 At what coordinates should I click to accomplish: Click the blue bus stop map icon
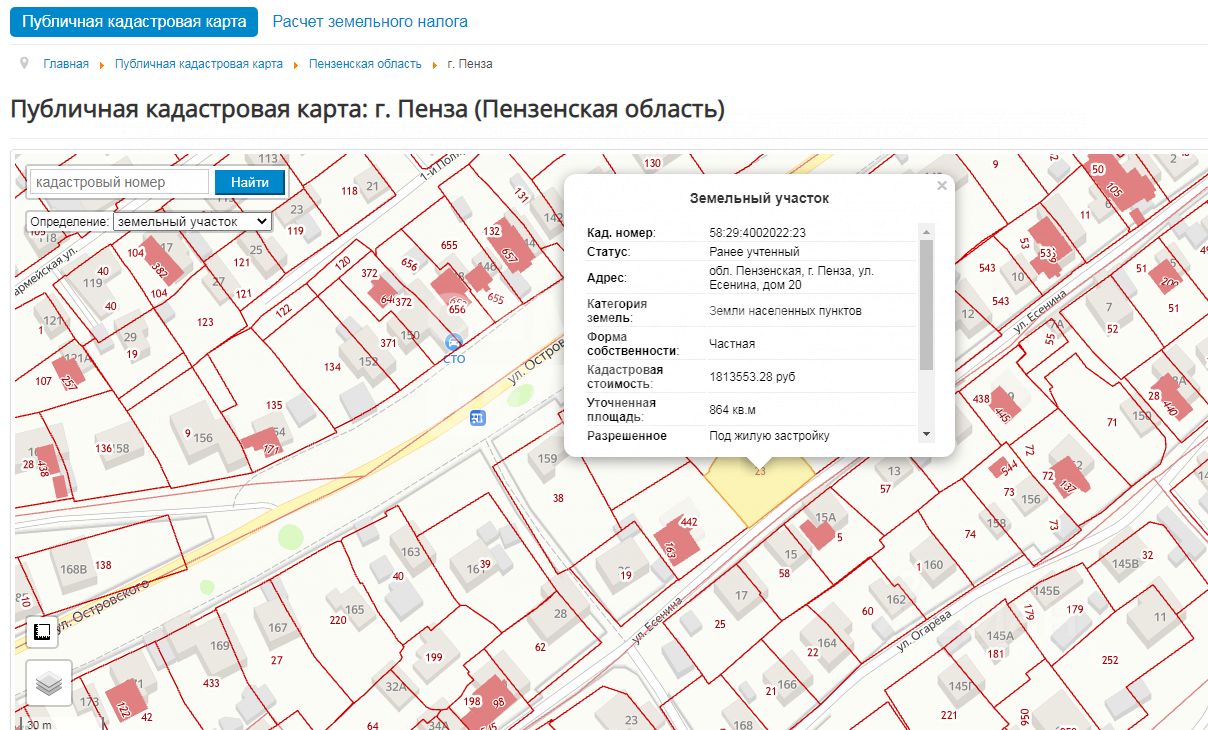(478, 417)
